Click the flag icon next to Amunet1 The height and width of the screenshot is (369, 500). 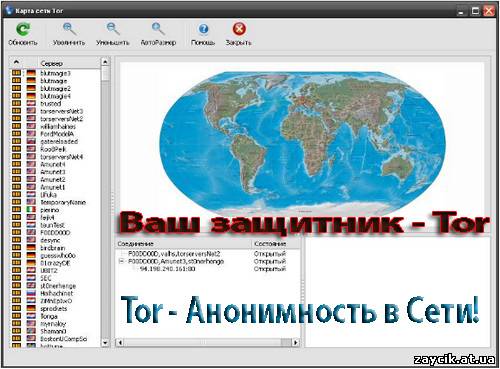[x=31, y=187]
